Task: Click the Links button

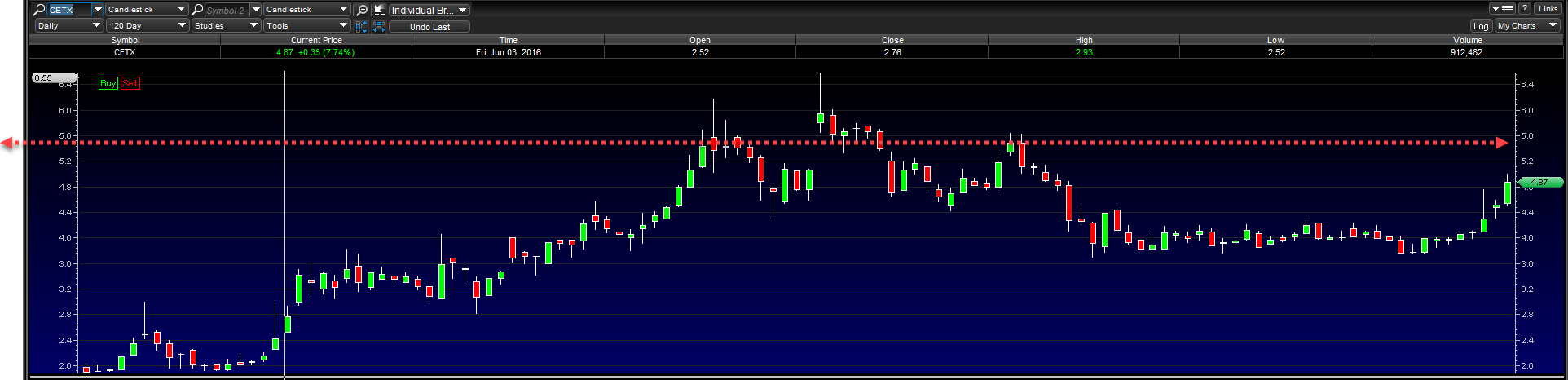Action: 1548,8
